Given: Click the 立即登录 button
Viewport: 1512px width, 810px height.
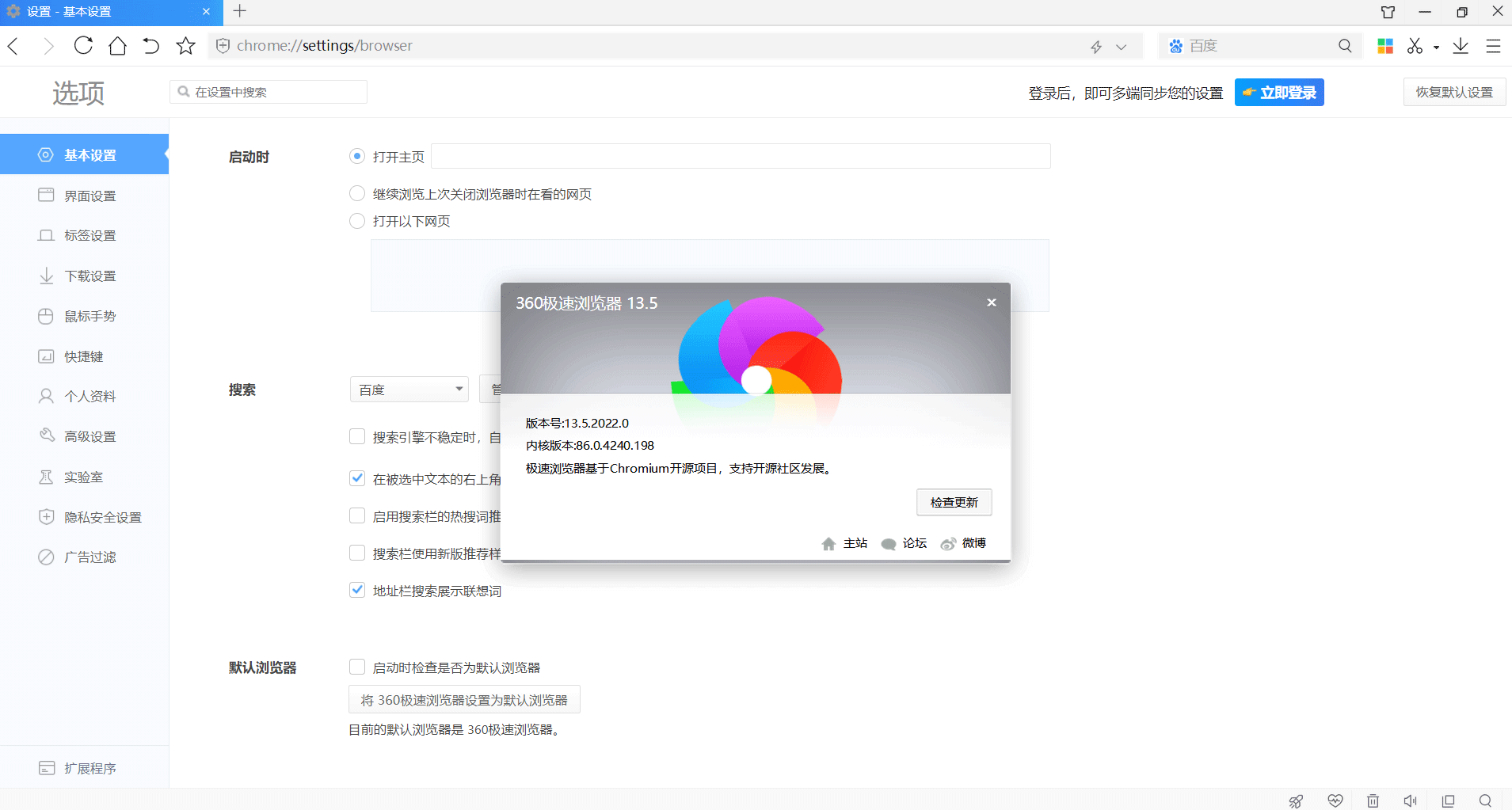Looking at the screenshot, I should [1279, 93].
